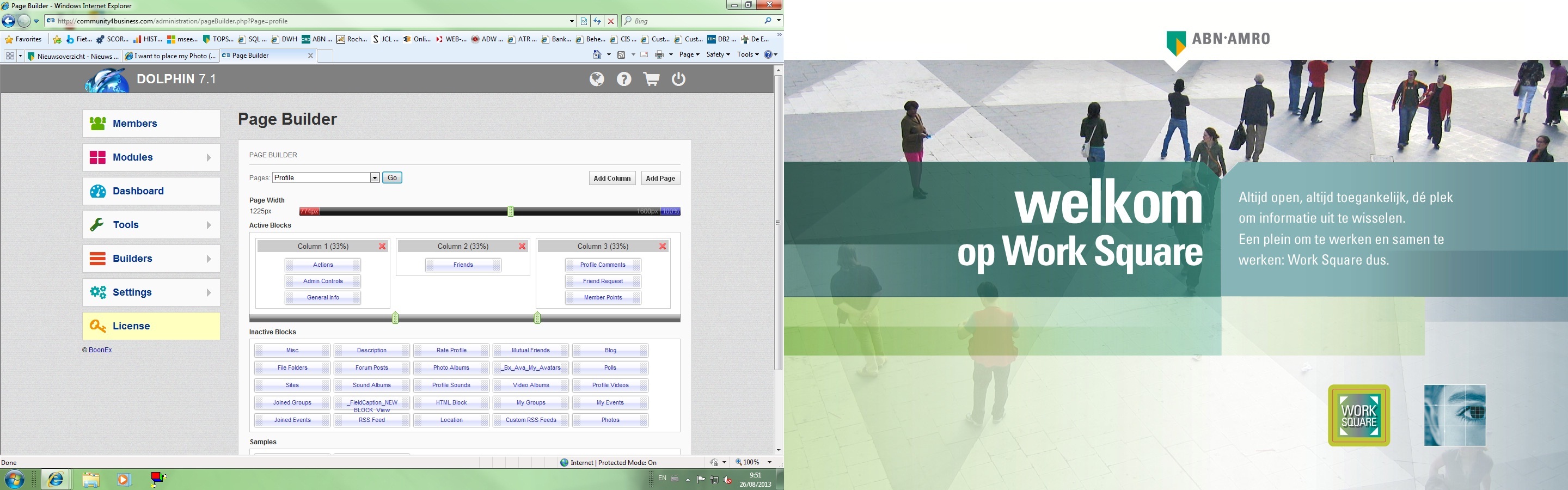Viewport: 1568px width, 490px height.
Task: Select the Profile Comments block in Column 3
Action: tap(603, 265)
